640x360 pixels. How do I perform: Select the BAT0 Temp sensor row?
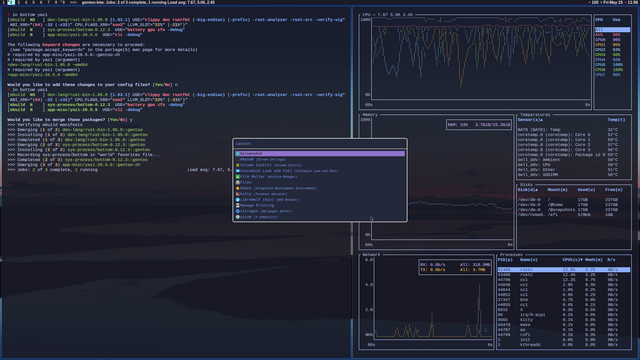point(573,129)
